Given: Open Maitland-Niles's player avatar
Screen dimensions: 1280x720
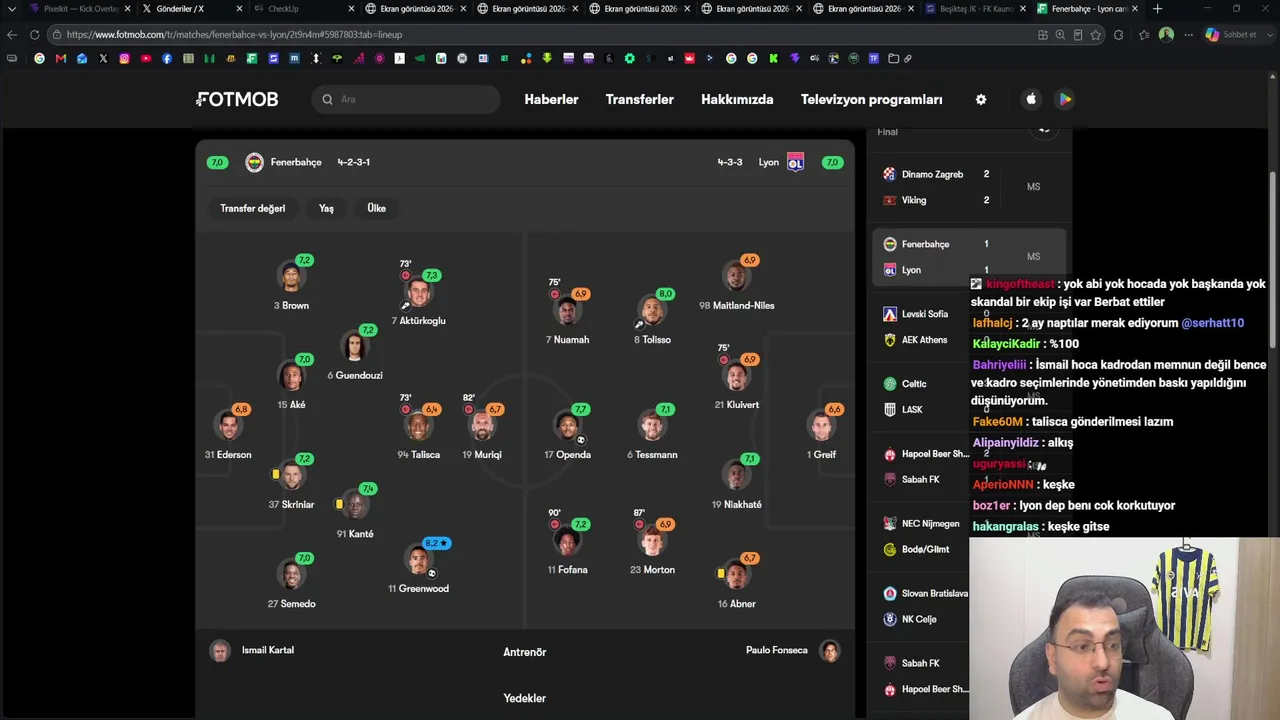Looking at the screenshot, I should 737,277.
